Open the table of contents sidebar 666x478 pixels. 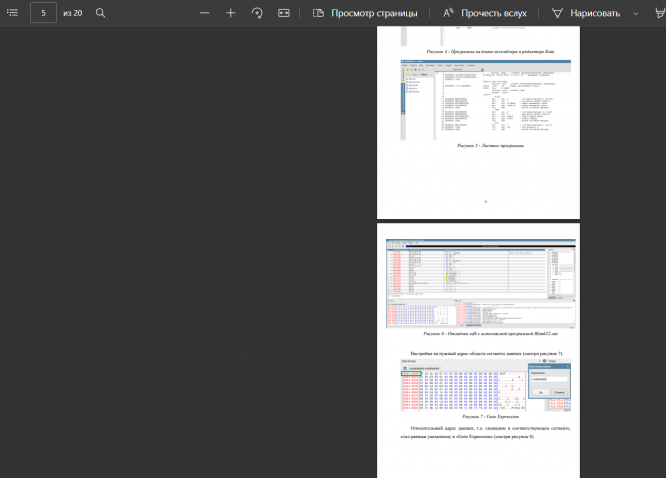tap(13, 13)
